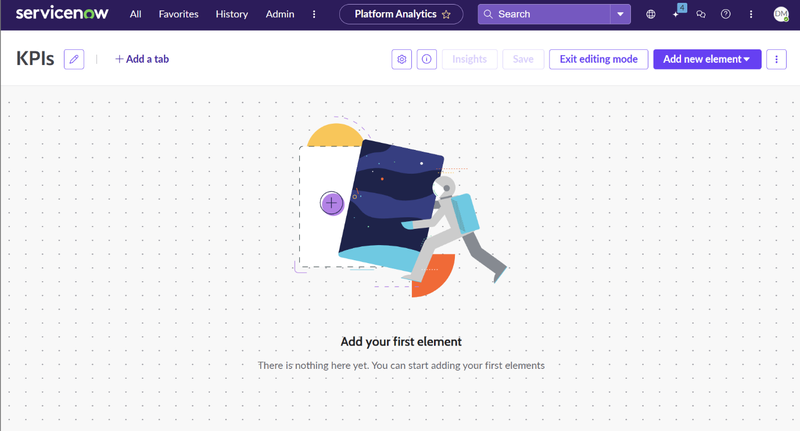Click the ServiceNow logo

tap(62, 13)
